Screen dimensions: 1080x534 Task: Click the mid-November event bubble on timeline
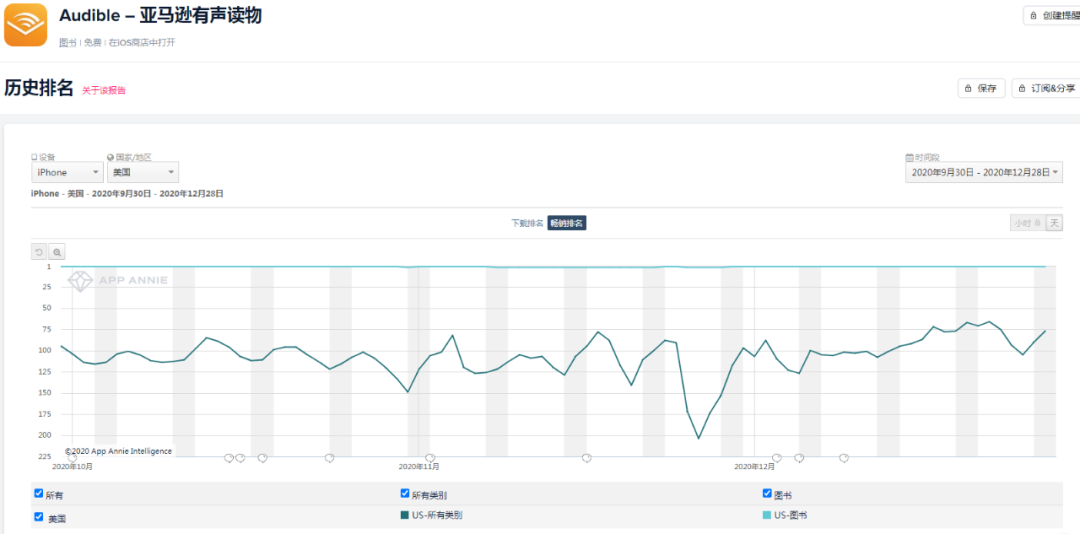click(587, 458)
